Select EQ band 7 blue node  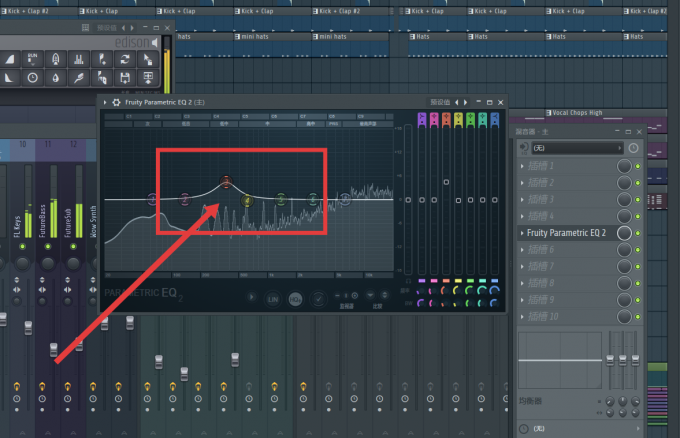[x=345, y=199]
